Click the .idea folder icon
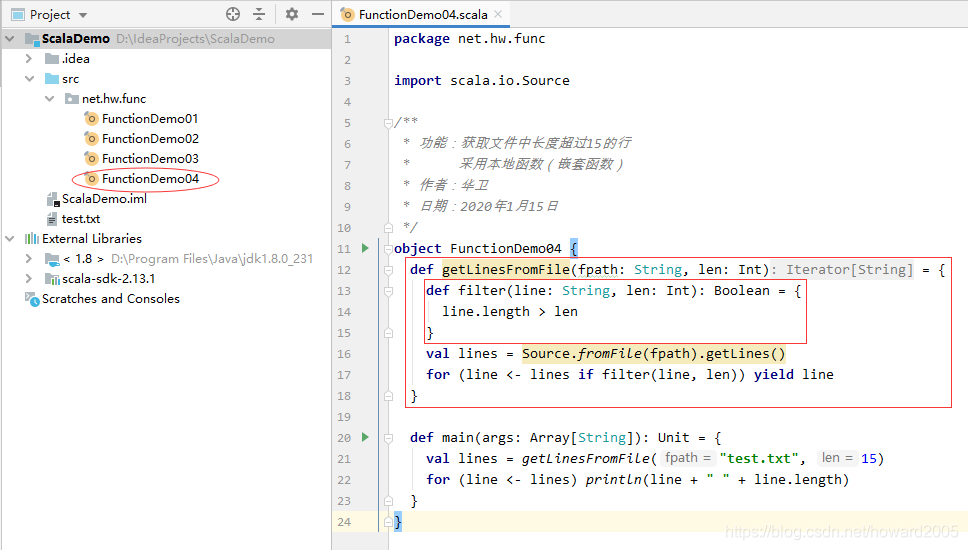968x550 pixels. click(x=52, y=59)
